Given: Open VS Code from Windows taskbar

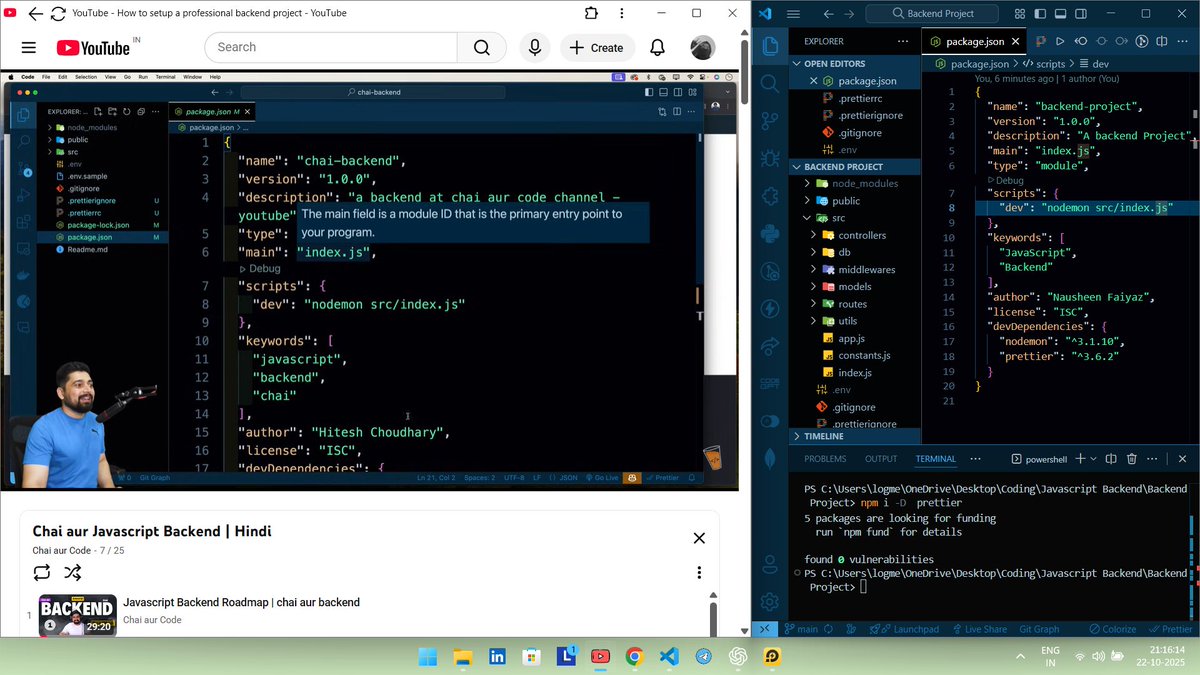Looking at the screenshot, I should (669, 657).
